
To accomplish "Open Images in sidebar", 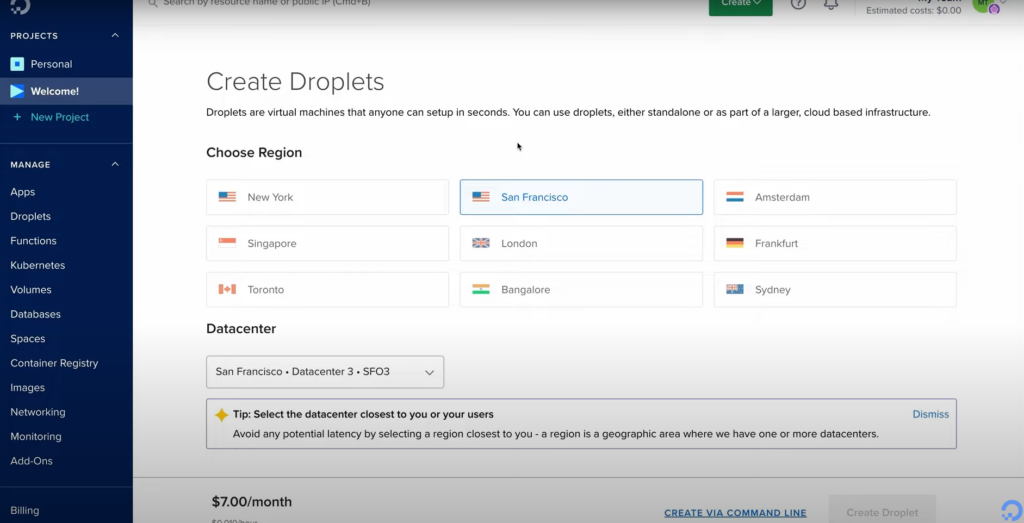I will (27, 388).
